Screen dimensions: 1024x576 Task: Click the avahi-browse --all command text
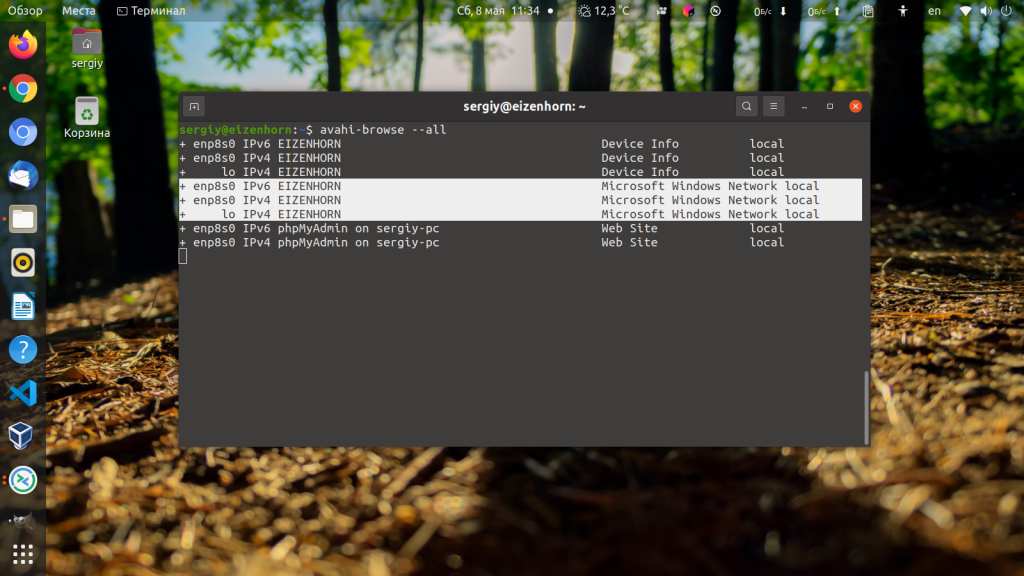[383, 129]
